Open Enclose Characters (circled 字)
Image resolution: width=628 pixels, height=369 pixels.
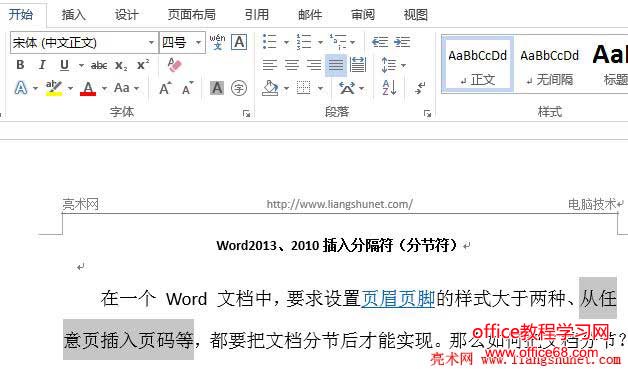239,88
